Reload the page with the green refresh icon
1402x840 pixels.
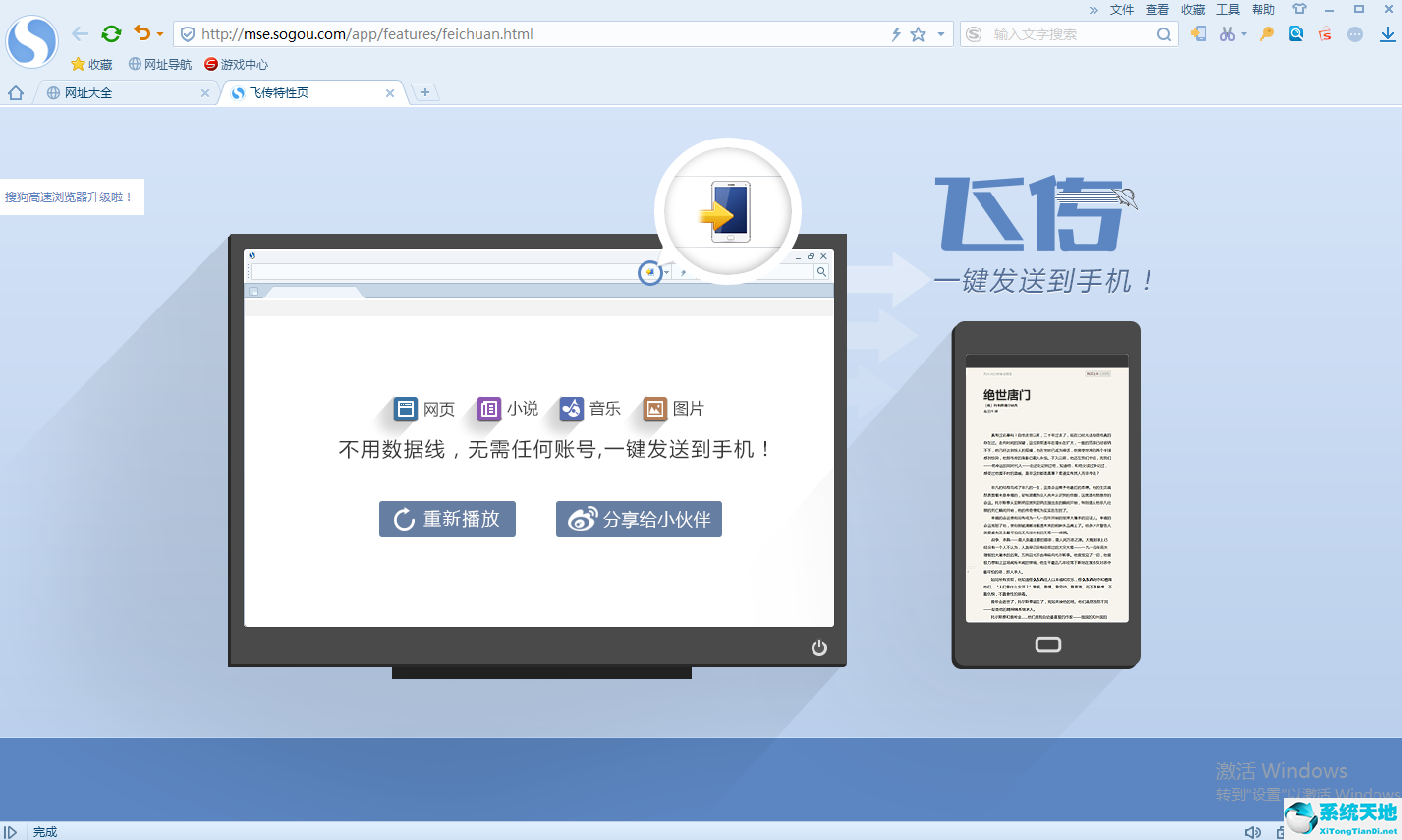[x=111, y=33]
